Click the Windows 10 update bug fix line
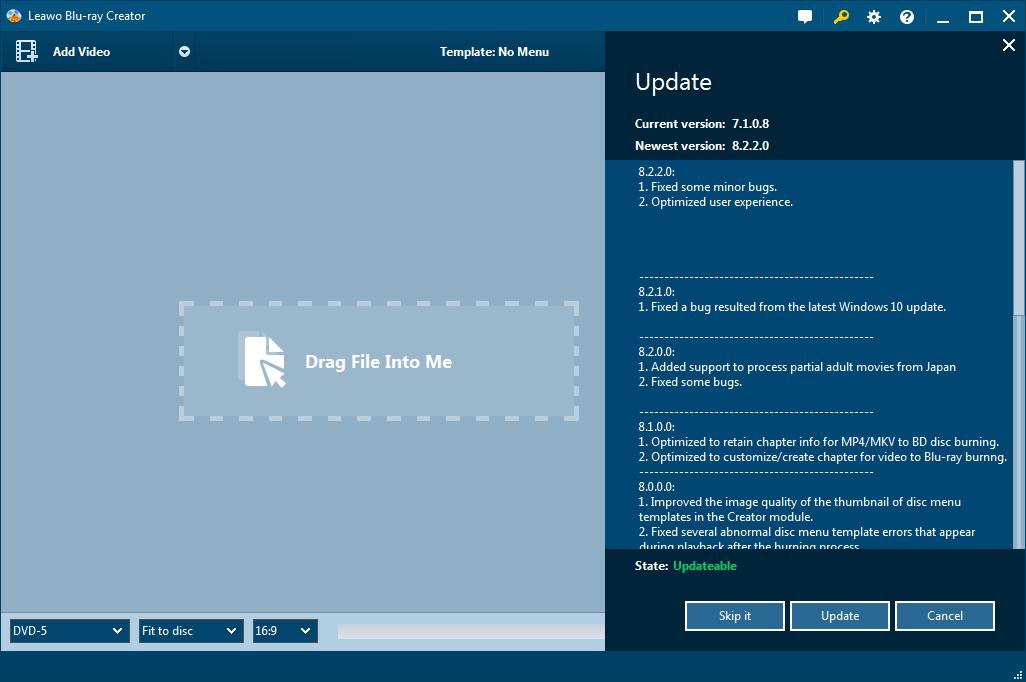 click(x=792, y=307)
